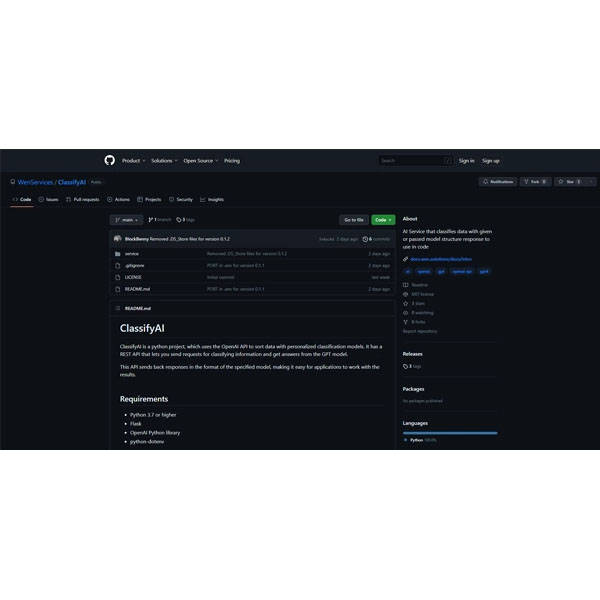
Task: Open the service folder
Action: pos(132,254)
